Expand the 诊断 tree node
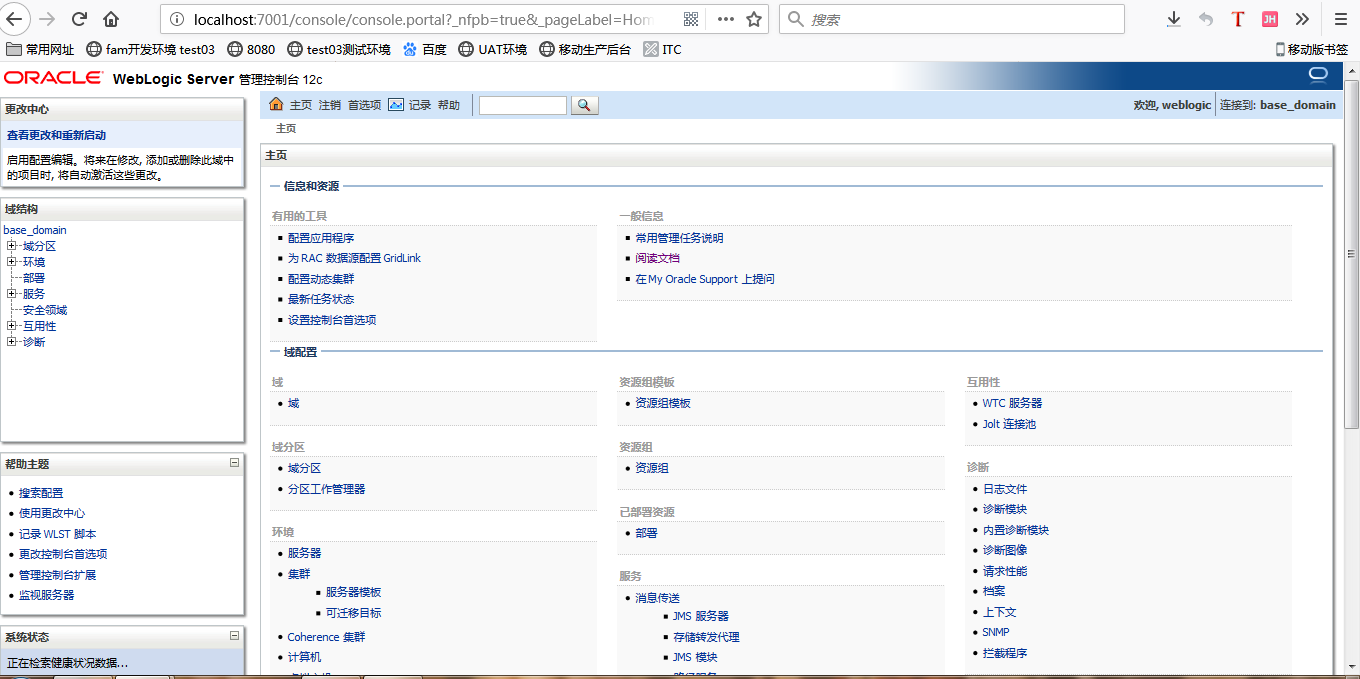Viewport: 1360px width, 679px height. click(11, 342)
